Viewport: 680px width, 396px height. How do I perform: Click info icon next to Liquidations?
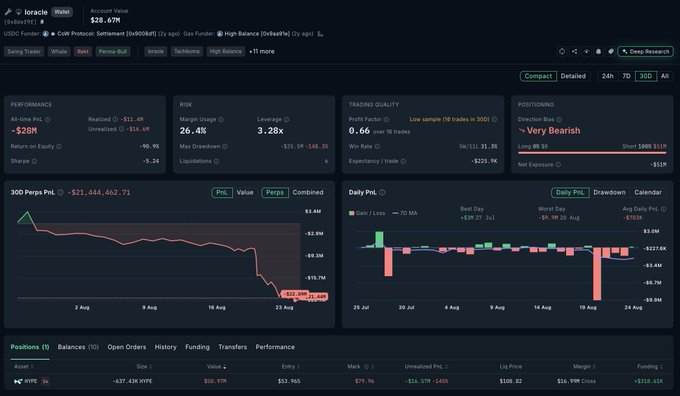(216, 161)
